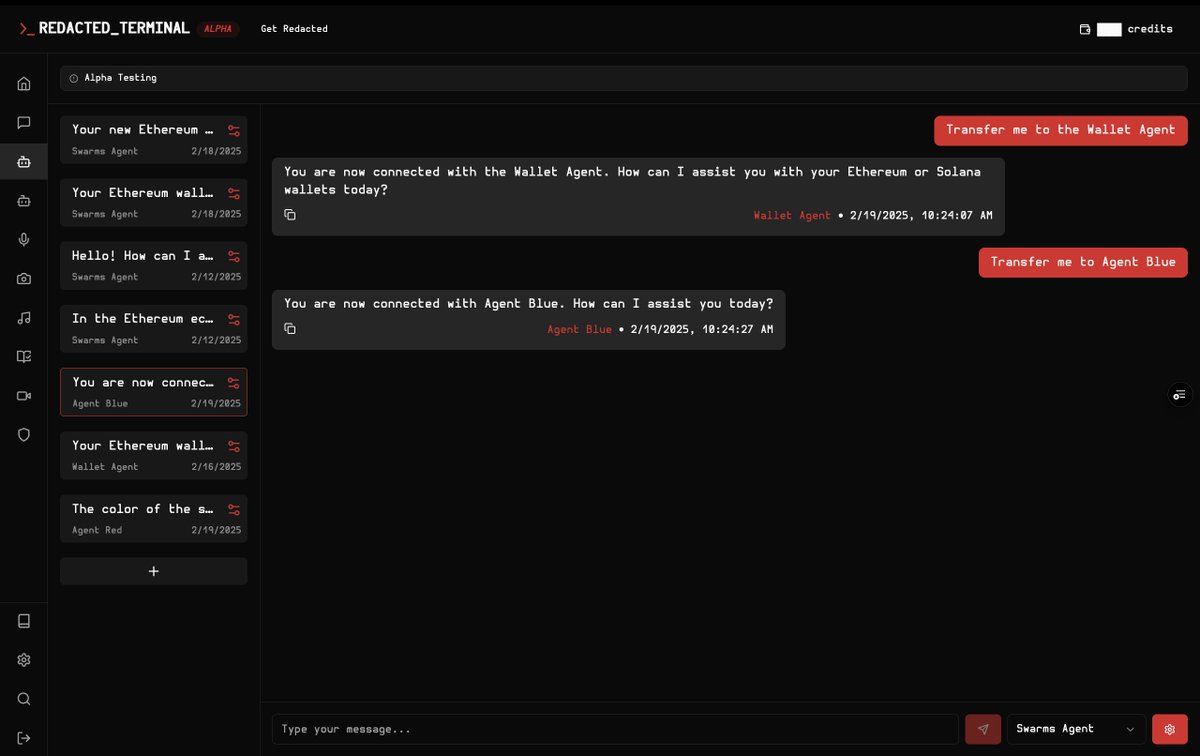Screen dimensions: 1200x756
Task: Click the clock icon beside Alpha Testing
Action: (73, 78)
